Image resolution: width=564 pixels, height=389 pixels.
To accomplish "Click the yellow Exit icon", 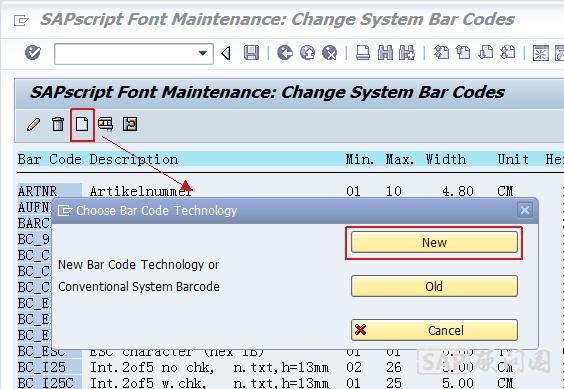I will pyautogui.click(x=307, y=53).
